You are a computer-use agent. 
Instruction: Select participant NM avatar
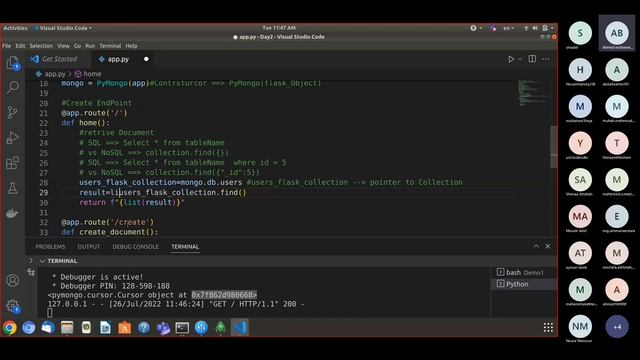point(580,326)
